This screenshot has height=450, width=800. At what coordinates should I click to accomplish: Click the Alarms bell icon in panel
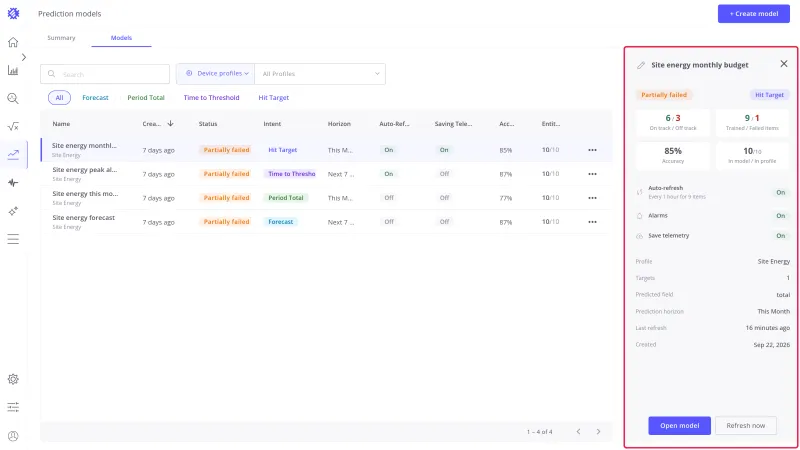point(639,216)
